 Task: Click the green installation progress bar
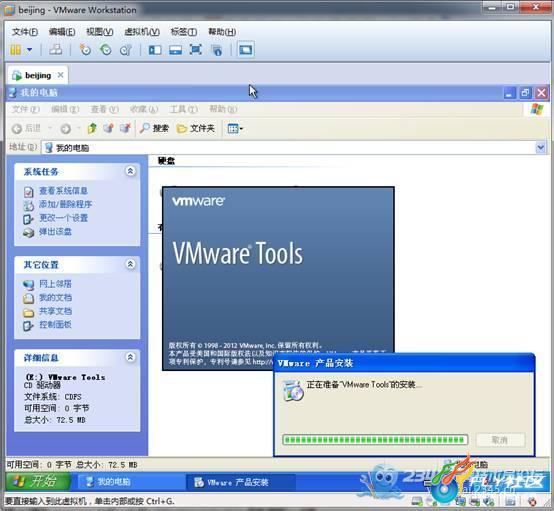pyautogui.click(x=375, y=440)
